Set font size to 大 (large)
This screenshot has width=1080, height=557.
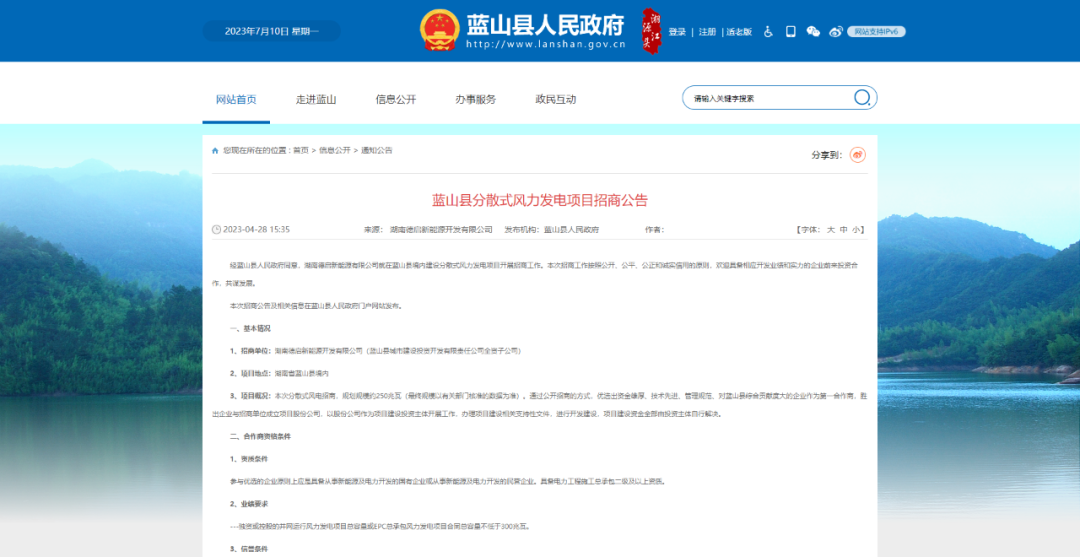(830, 229)
